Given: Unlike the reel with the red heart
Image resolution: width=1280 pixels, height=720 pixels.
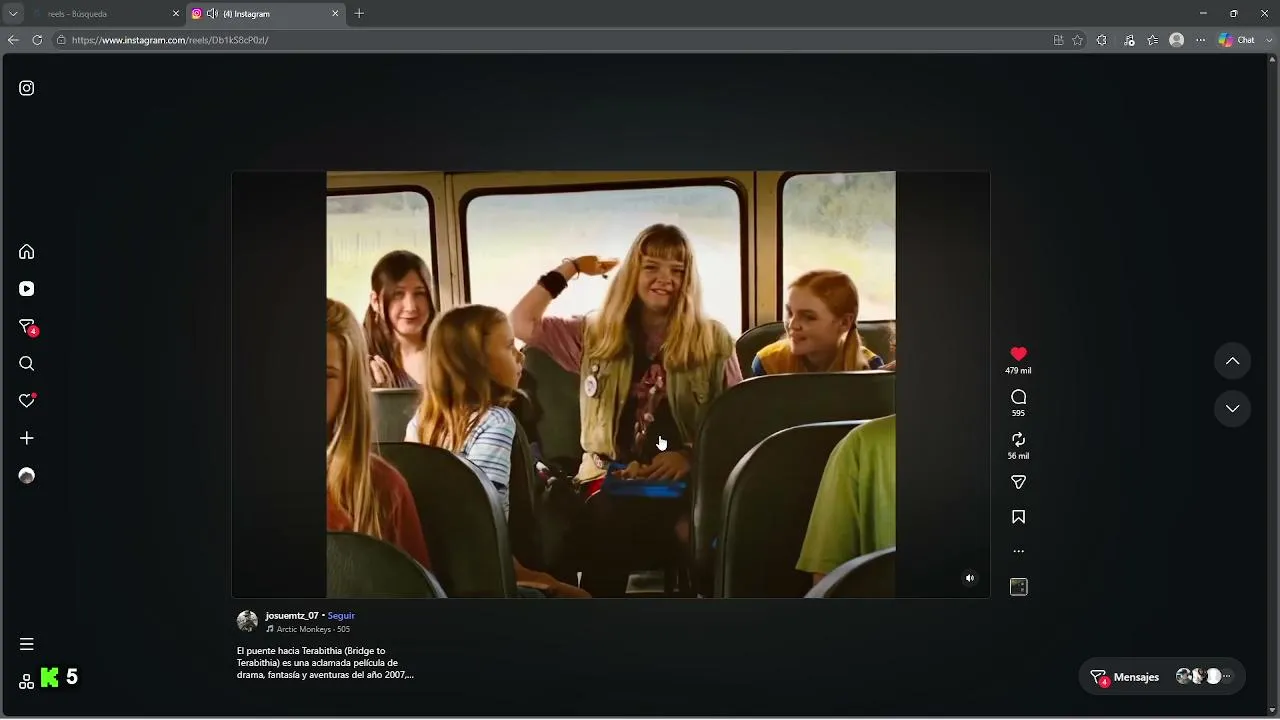Looking at the screenshot, I should click(x=1018, y=354).
